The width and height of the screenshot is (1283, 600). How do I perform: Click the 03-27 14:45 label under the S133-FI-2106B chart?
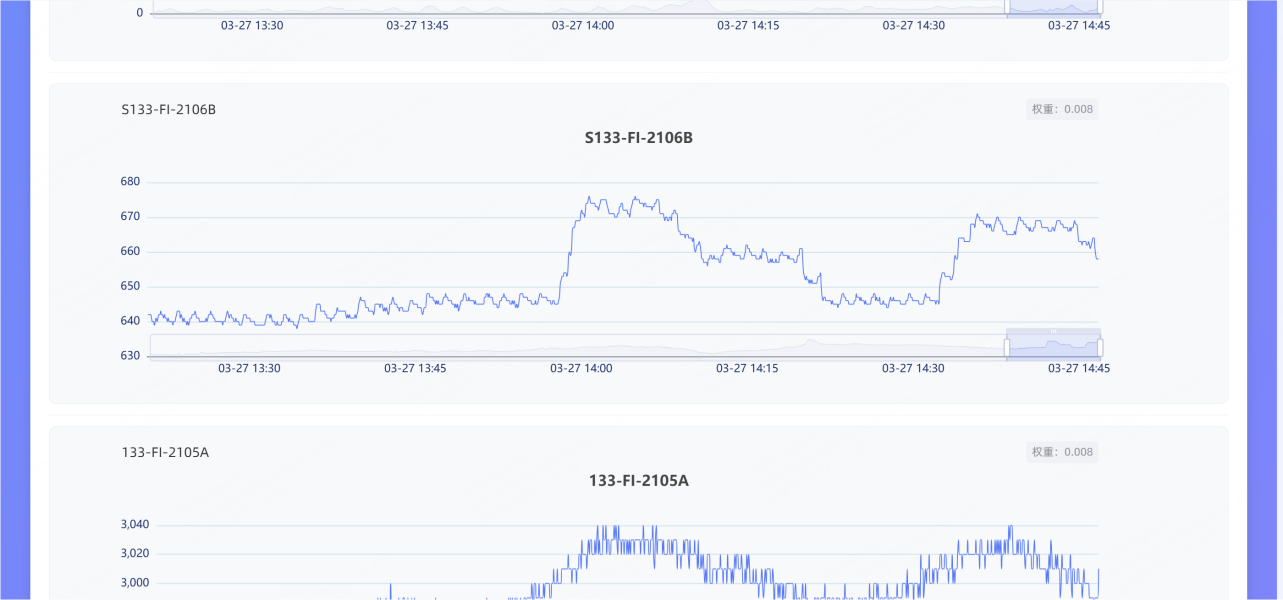[x=1079, y=368]
